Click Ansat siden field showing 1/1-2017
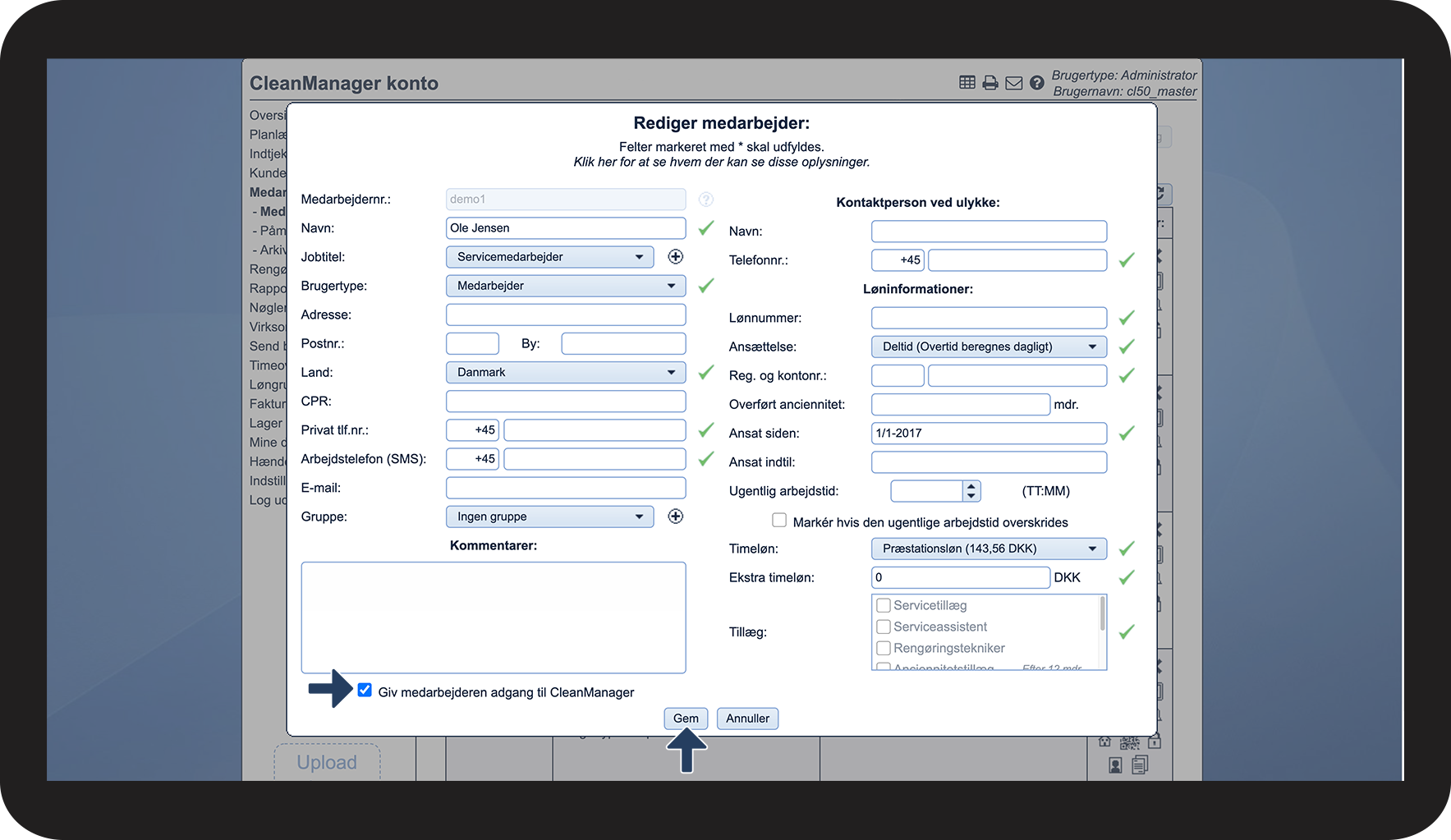 pyautogui.click(x=989, y=433)
